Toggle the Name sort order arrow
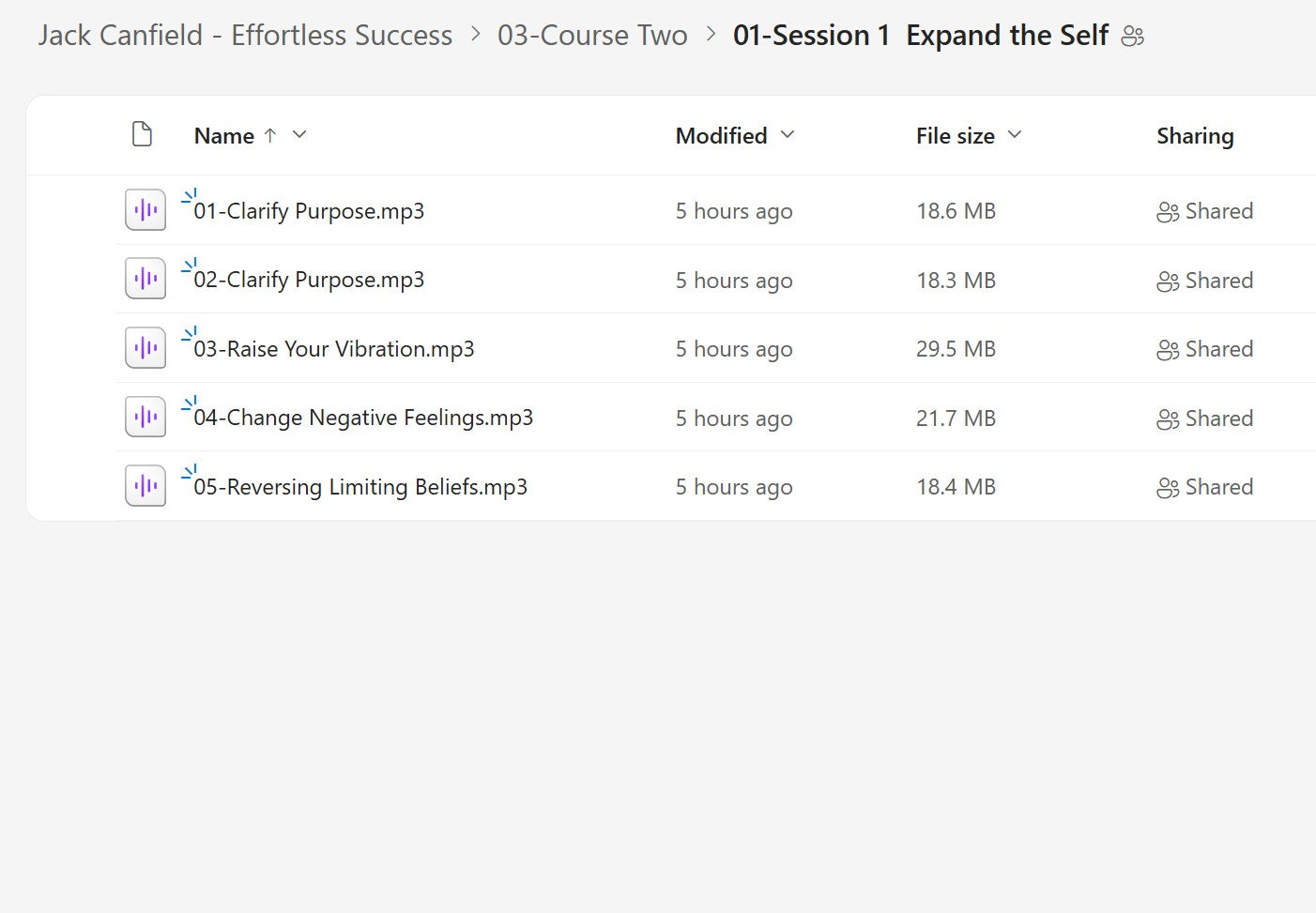The height and width of the screenshot is (913, 1316). [270, 135]
